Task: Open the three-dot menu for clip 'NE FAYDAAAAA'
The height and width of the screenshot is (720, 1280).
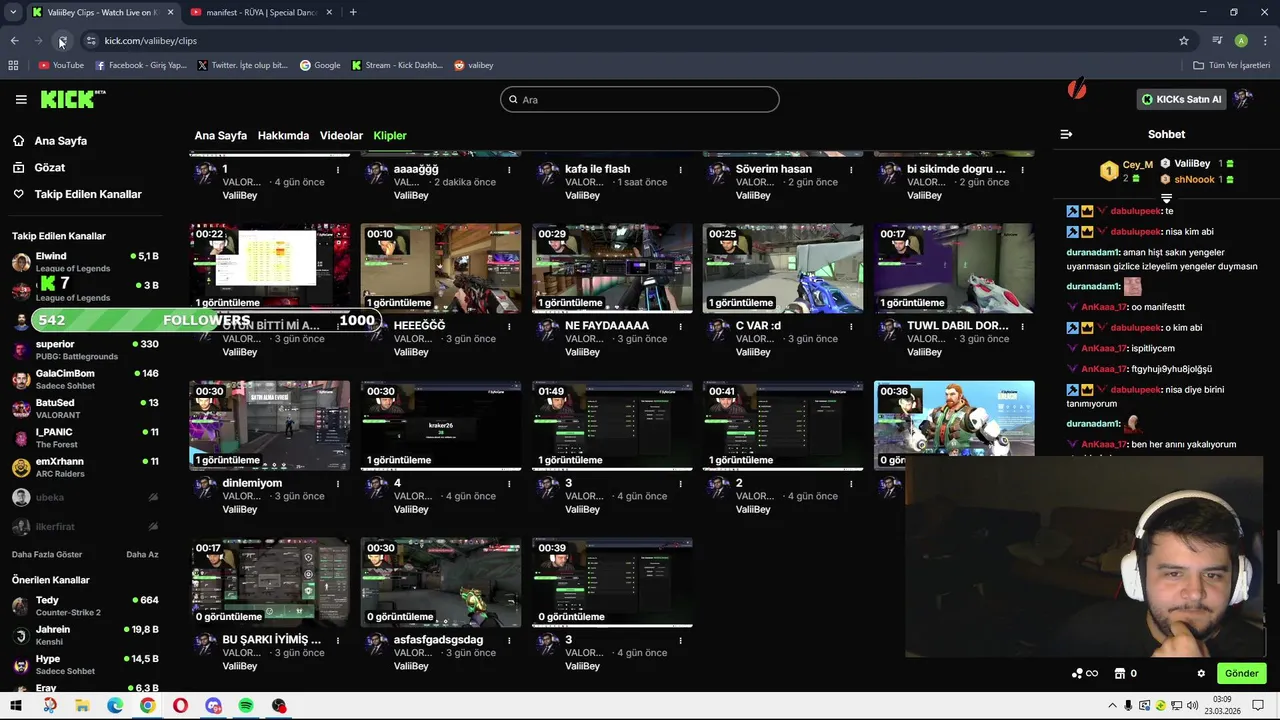Action: pyautogui.click(x=680, y=327)
